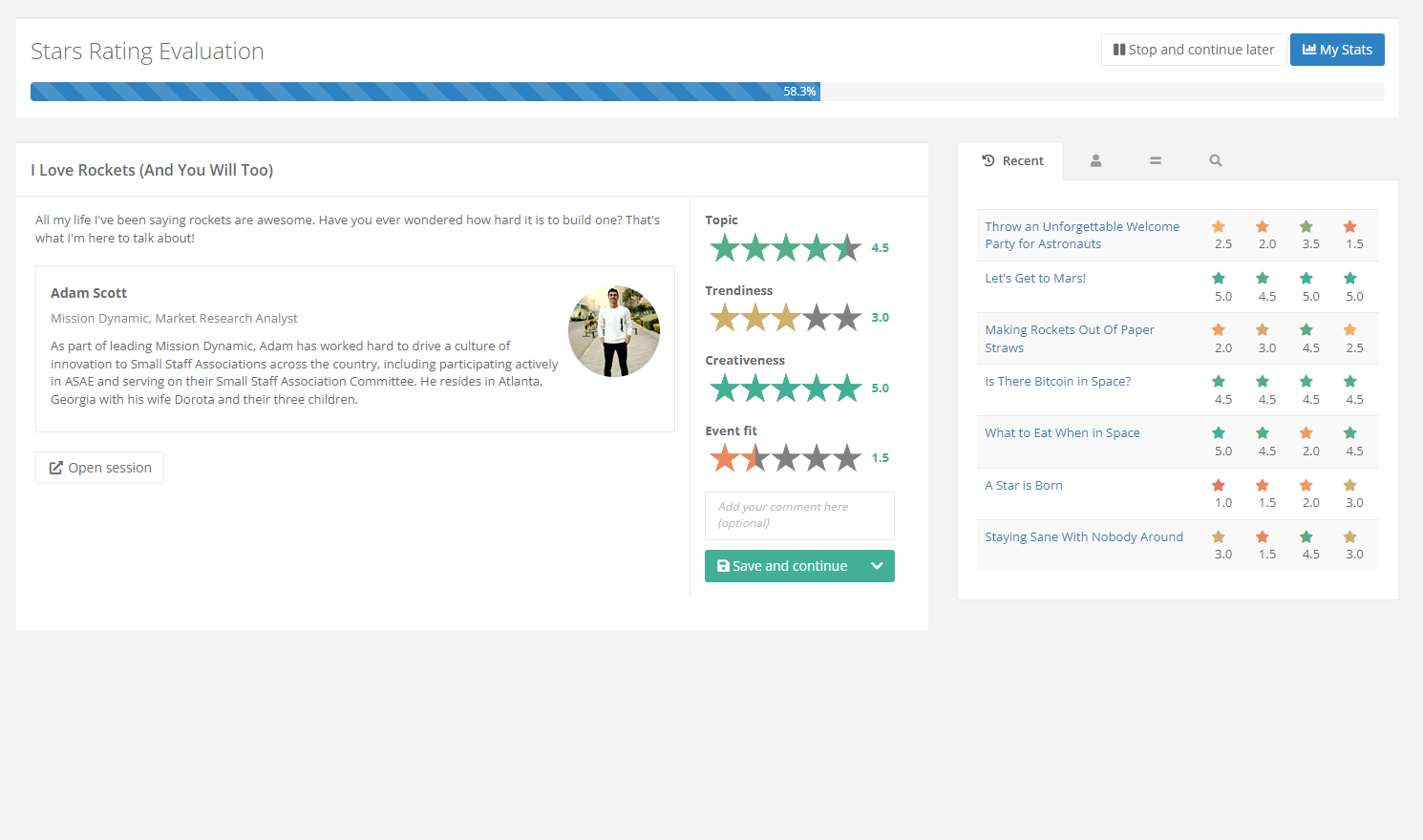Viewport: 1423px width, 840px height.
Task: Click the 58.3% evaluation progress bar
Action: pos(425,92)
